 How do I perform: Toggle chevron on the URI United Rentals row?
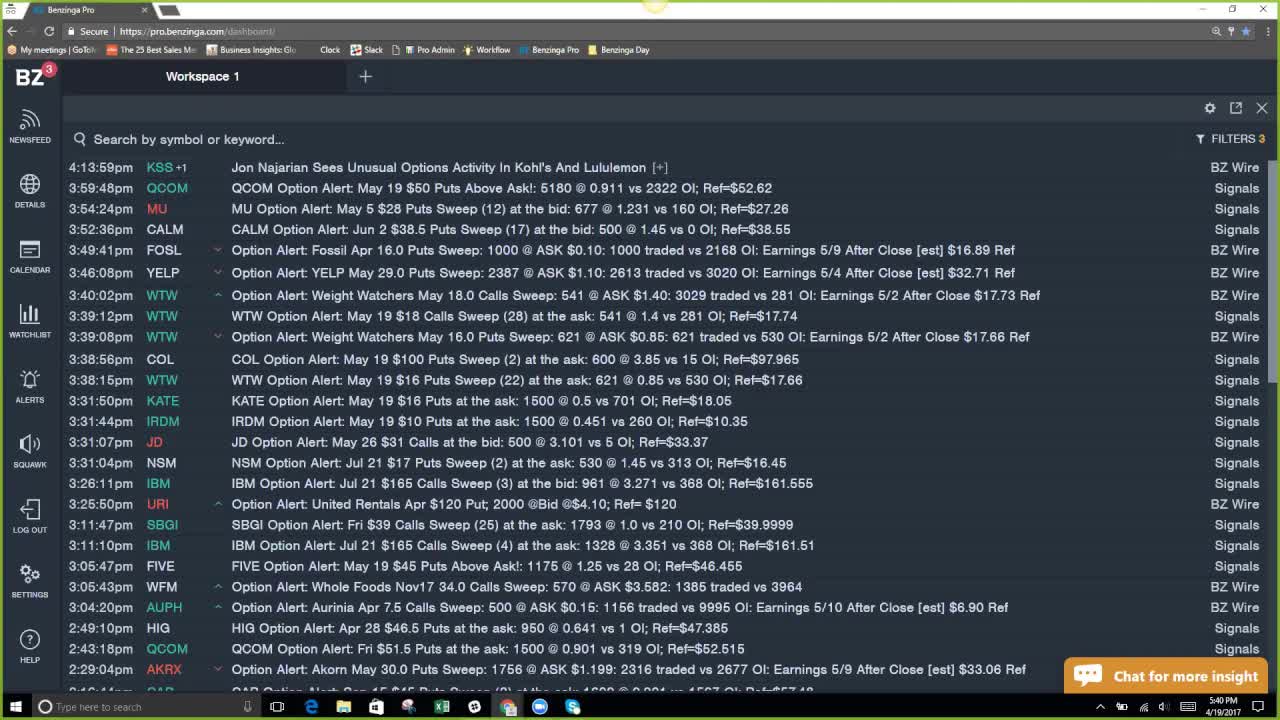(217, 504)
